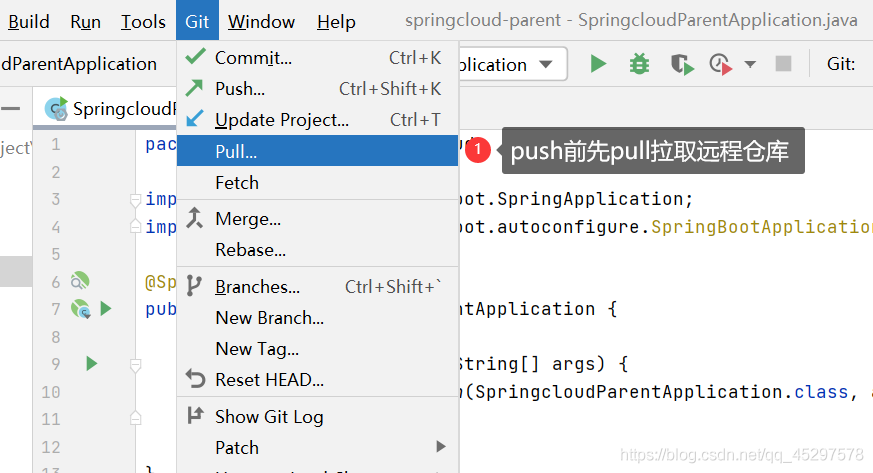Click the run gutter arrow on line 9

click(x=92, y=363)
